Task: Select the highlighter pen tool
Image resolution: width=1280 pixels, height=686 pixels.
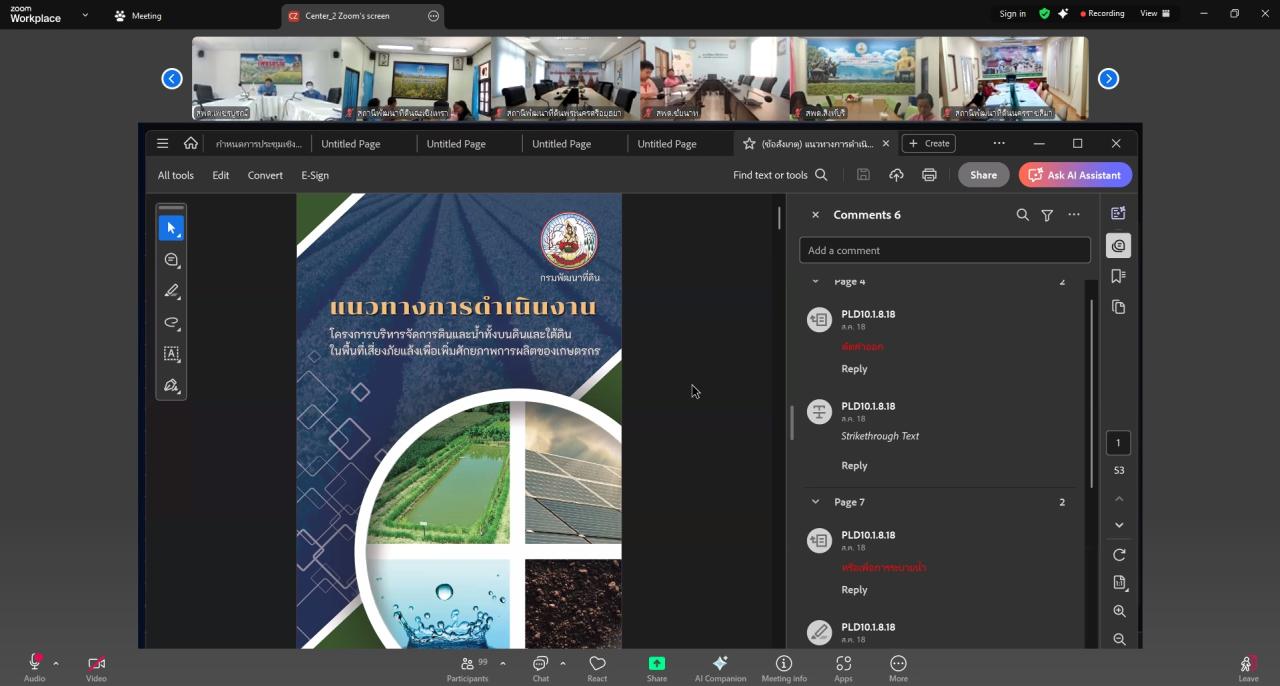Action: point(171,291)
